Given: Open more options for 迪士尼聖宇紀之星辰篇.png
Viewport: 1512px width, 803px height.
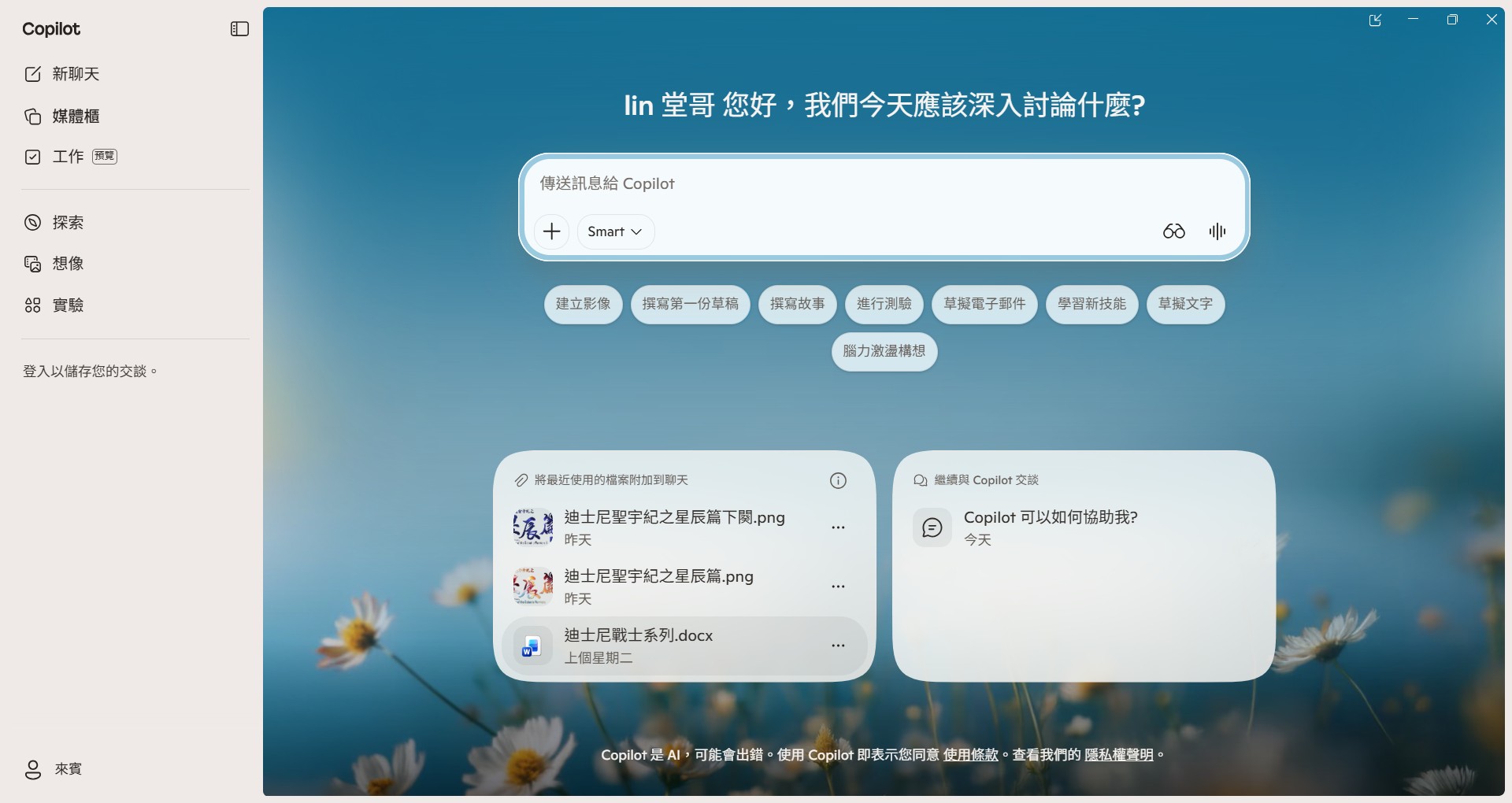Looking at the screenshot, I should 838,587.
